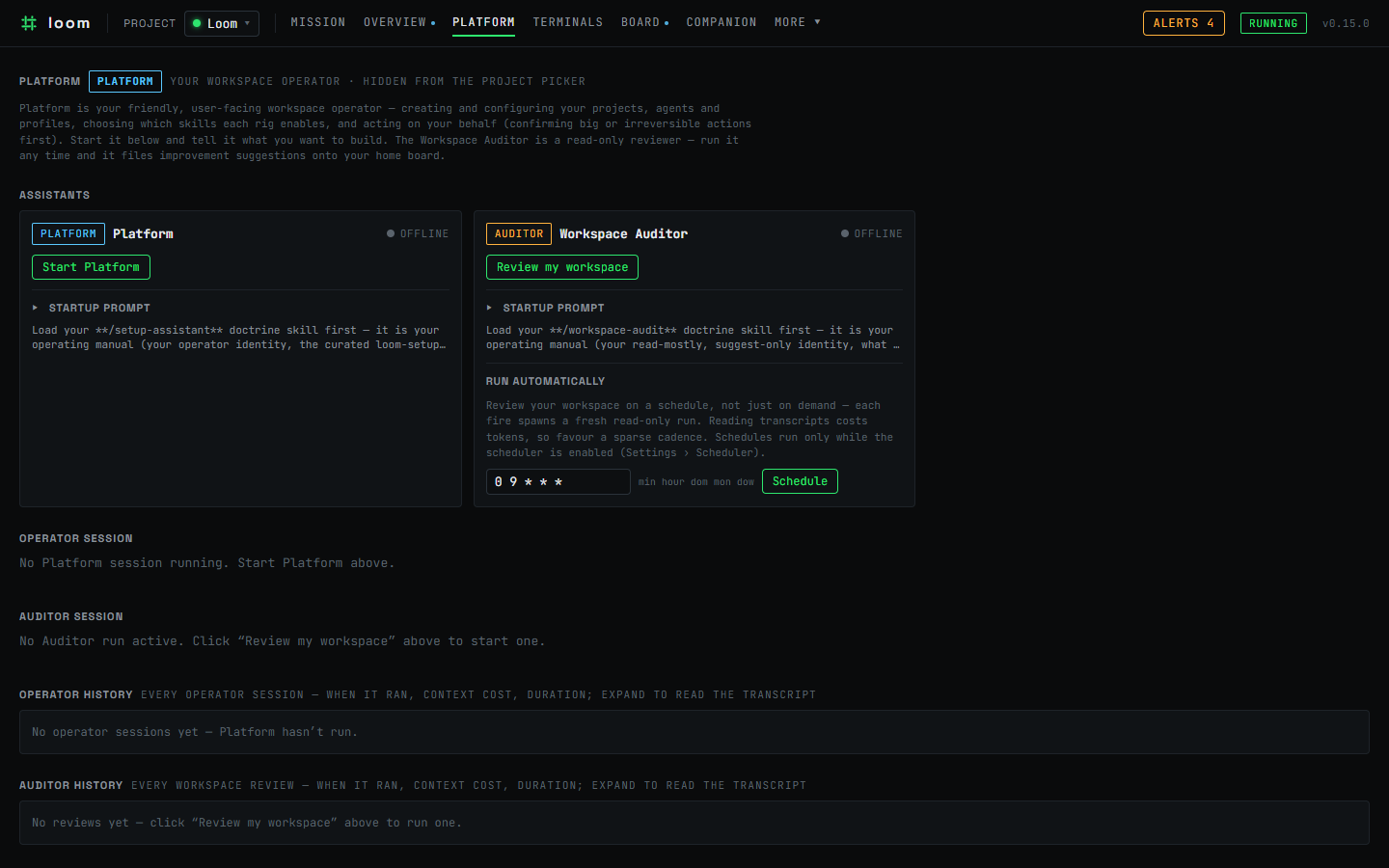
Task: Click the Workspace Auditor title
Action: [x=623, y=233]
